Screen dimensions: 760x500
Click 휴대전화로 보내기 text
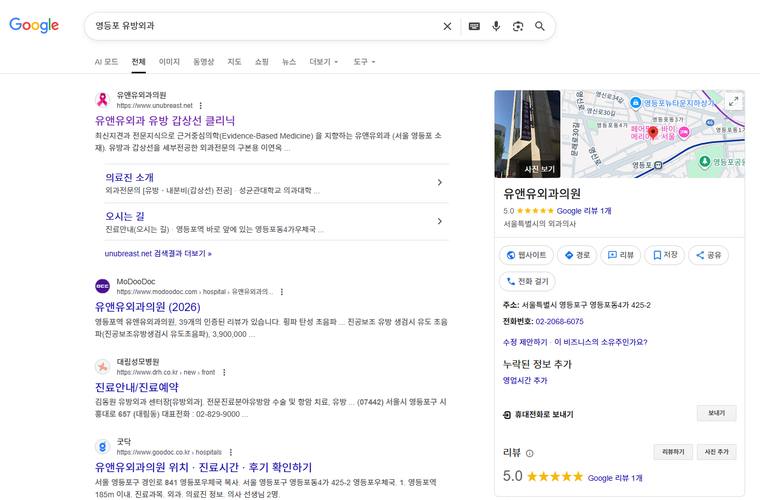pos(544,415)
